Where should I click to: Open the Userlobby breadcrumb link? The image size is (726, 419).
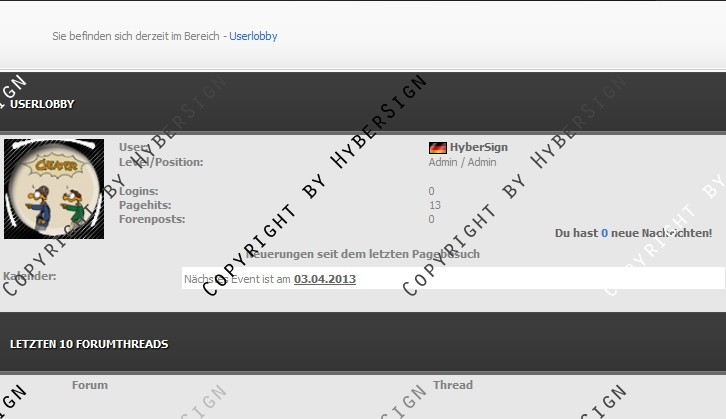pyautogui.click(x=253, y=36)
